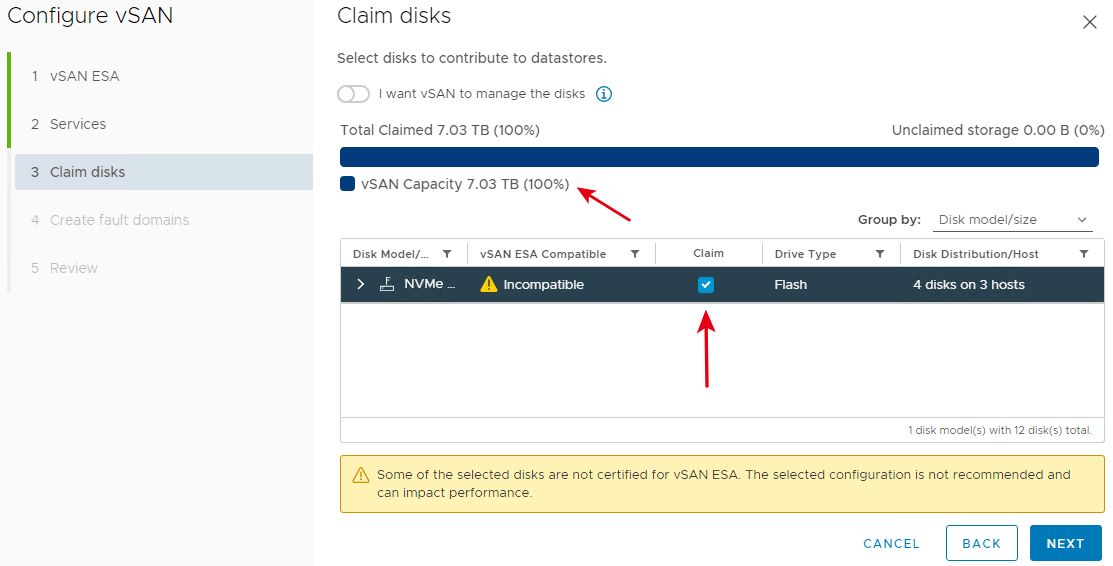
Task: Click the NEXT button
Action: point(1065,543)
